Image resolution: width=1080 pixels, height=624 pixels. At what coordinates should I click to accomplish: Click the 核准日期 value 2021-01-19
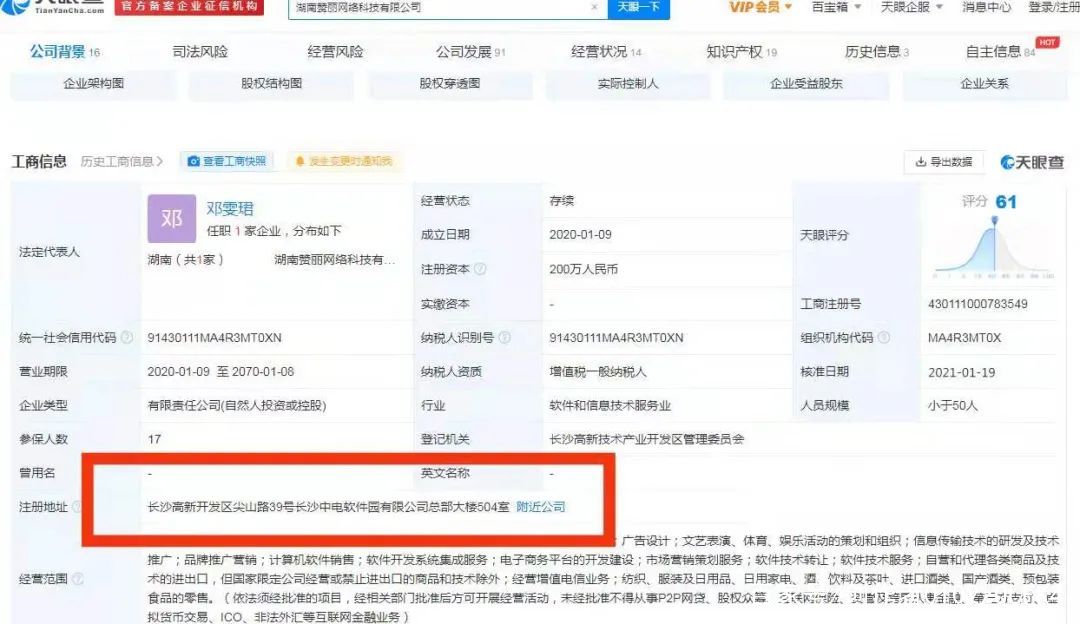point(961,373)
